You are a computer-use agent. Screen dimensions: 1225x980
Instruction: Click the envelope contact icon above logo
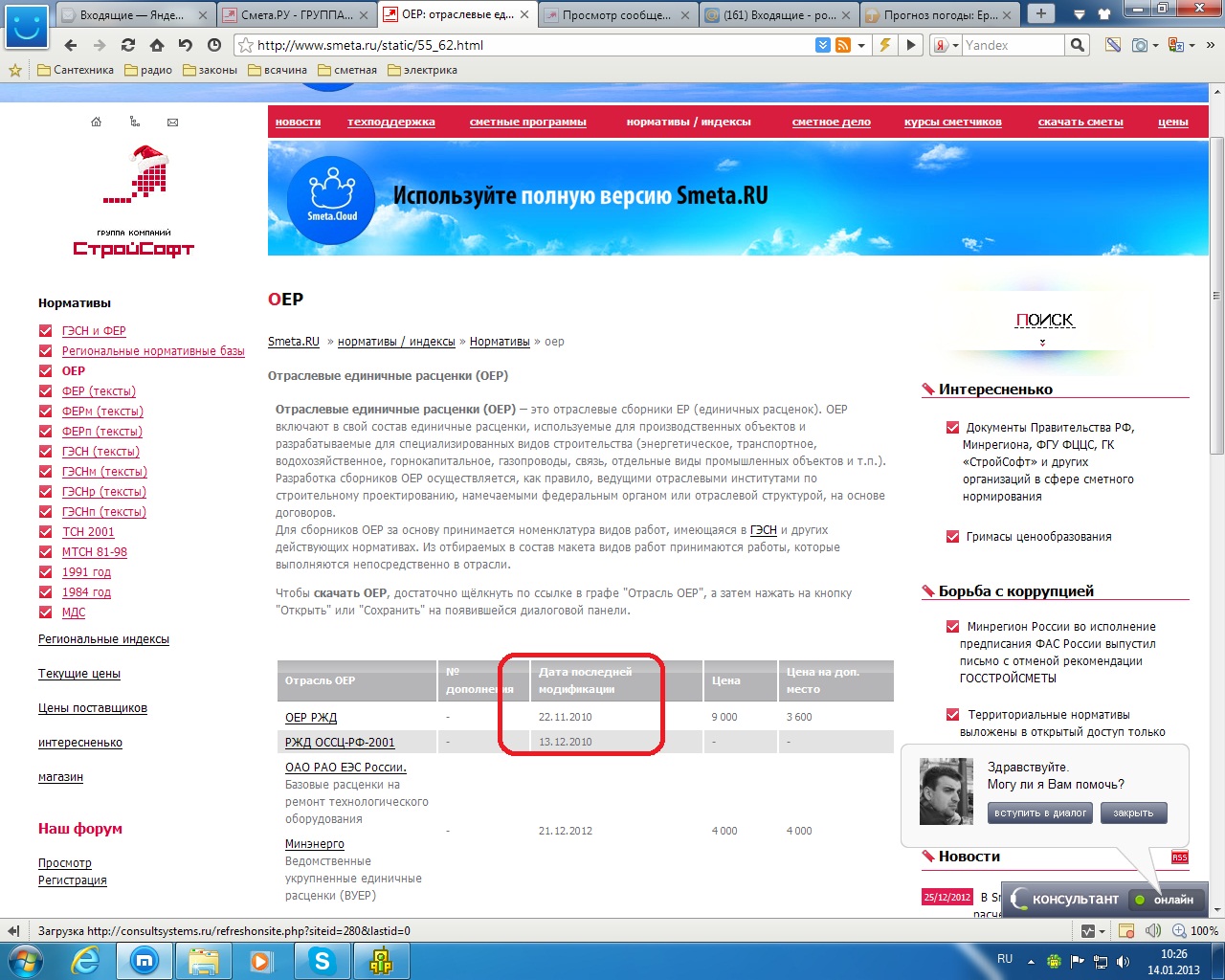point(172,122)
